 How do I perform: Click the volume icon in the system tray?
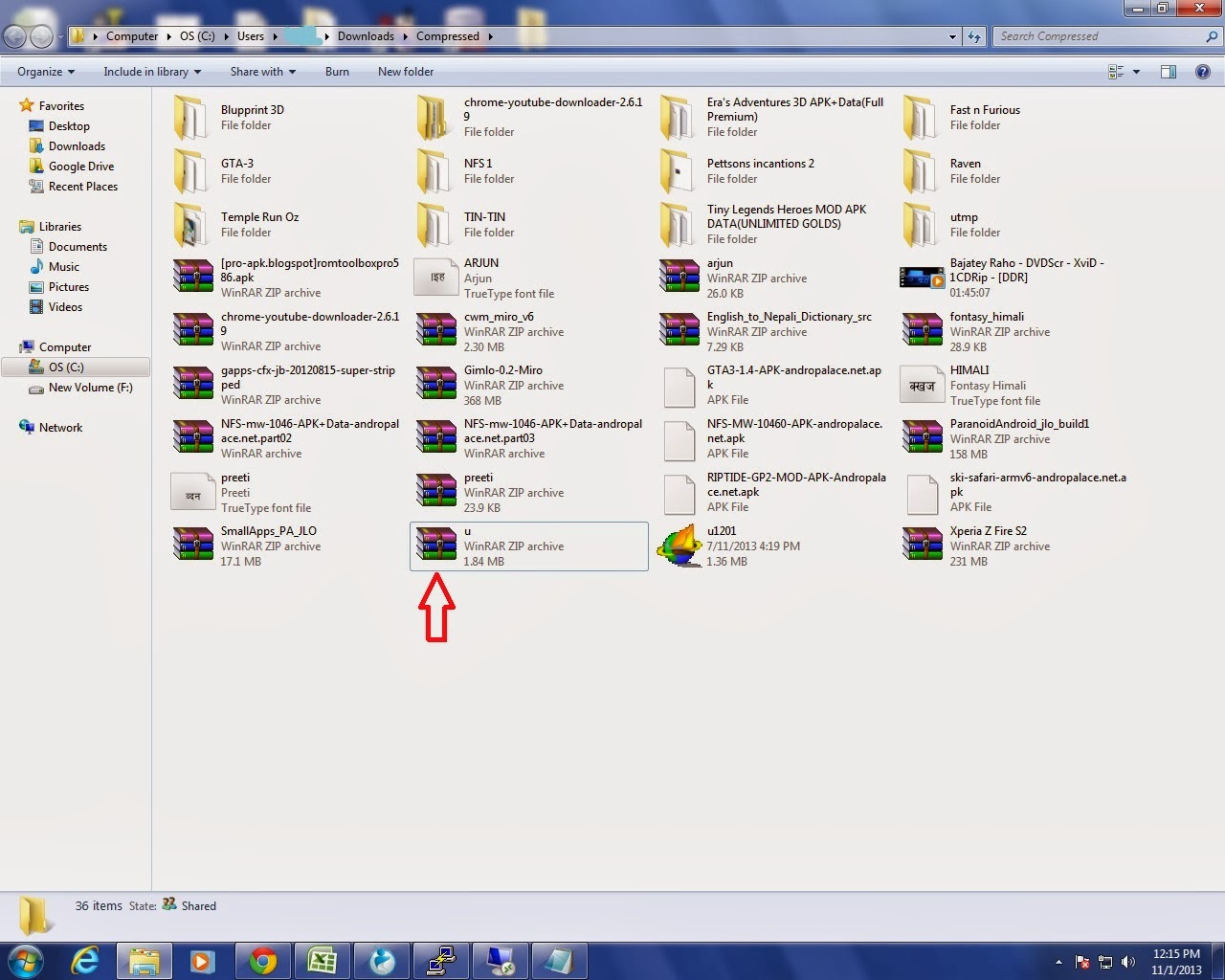1129,963
